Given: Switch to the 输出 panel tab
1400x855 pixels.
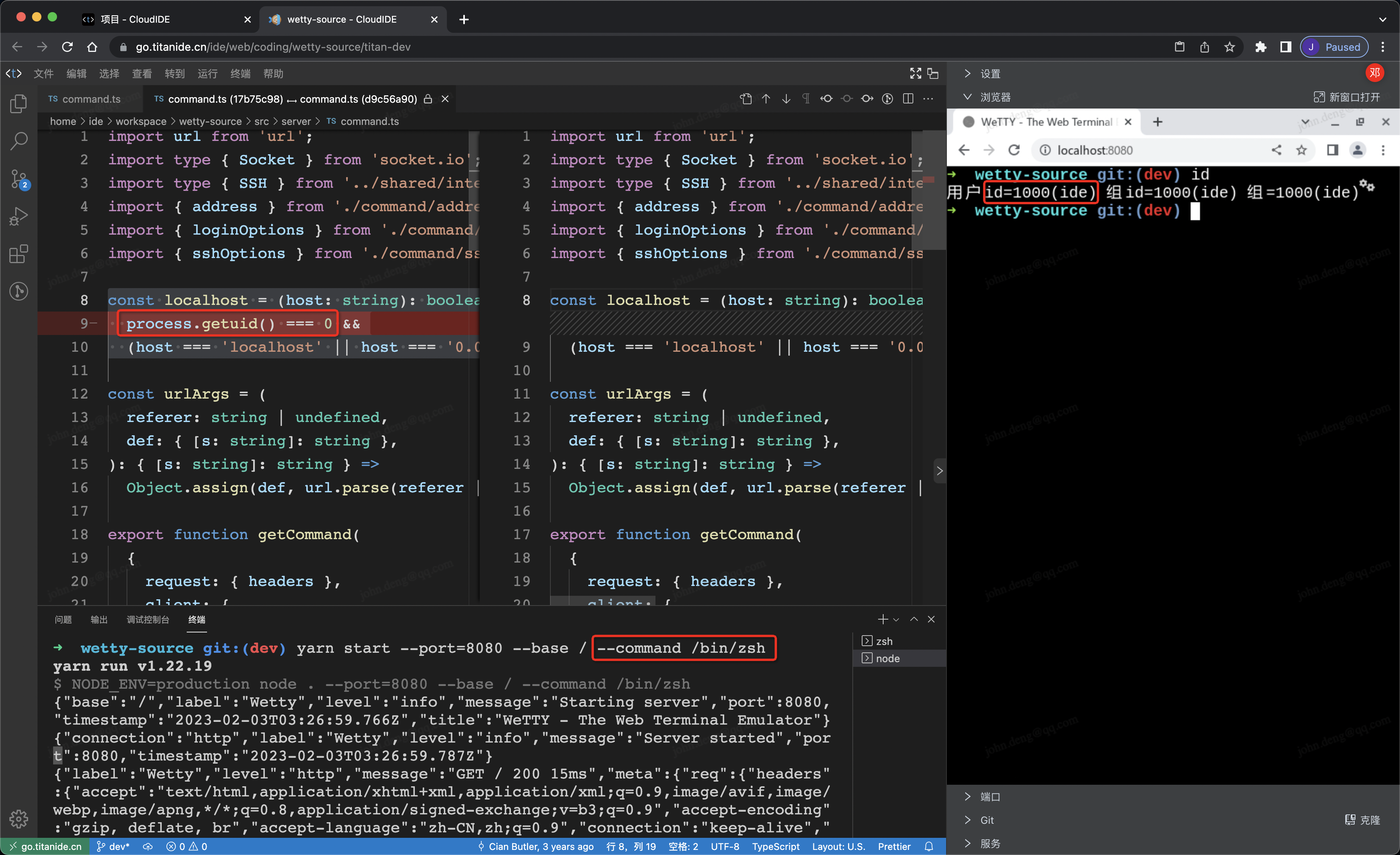Looking at the screenshot, I should coord(99,620).
